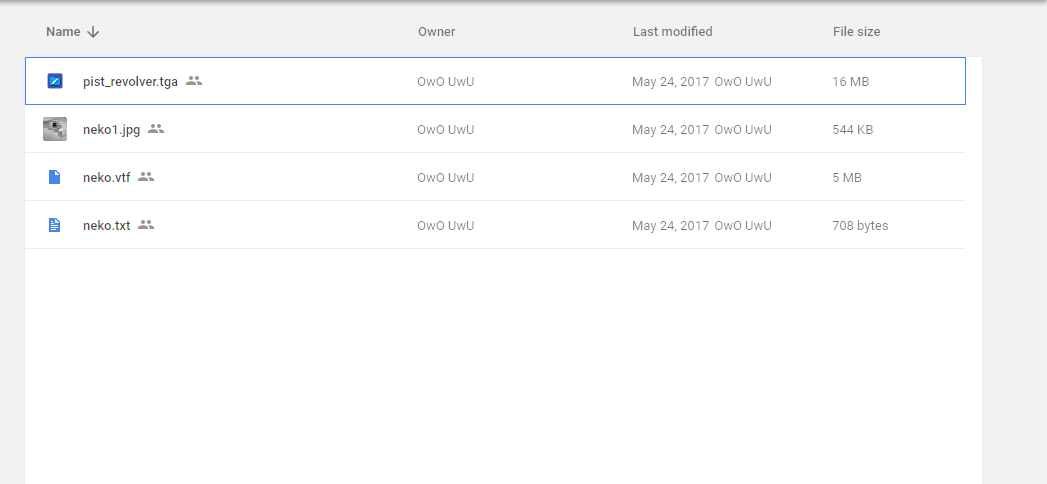Click the neko.txt document icon
Image resolution: width=1047 pixels, height=484 pixels.
55,225
